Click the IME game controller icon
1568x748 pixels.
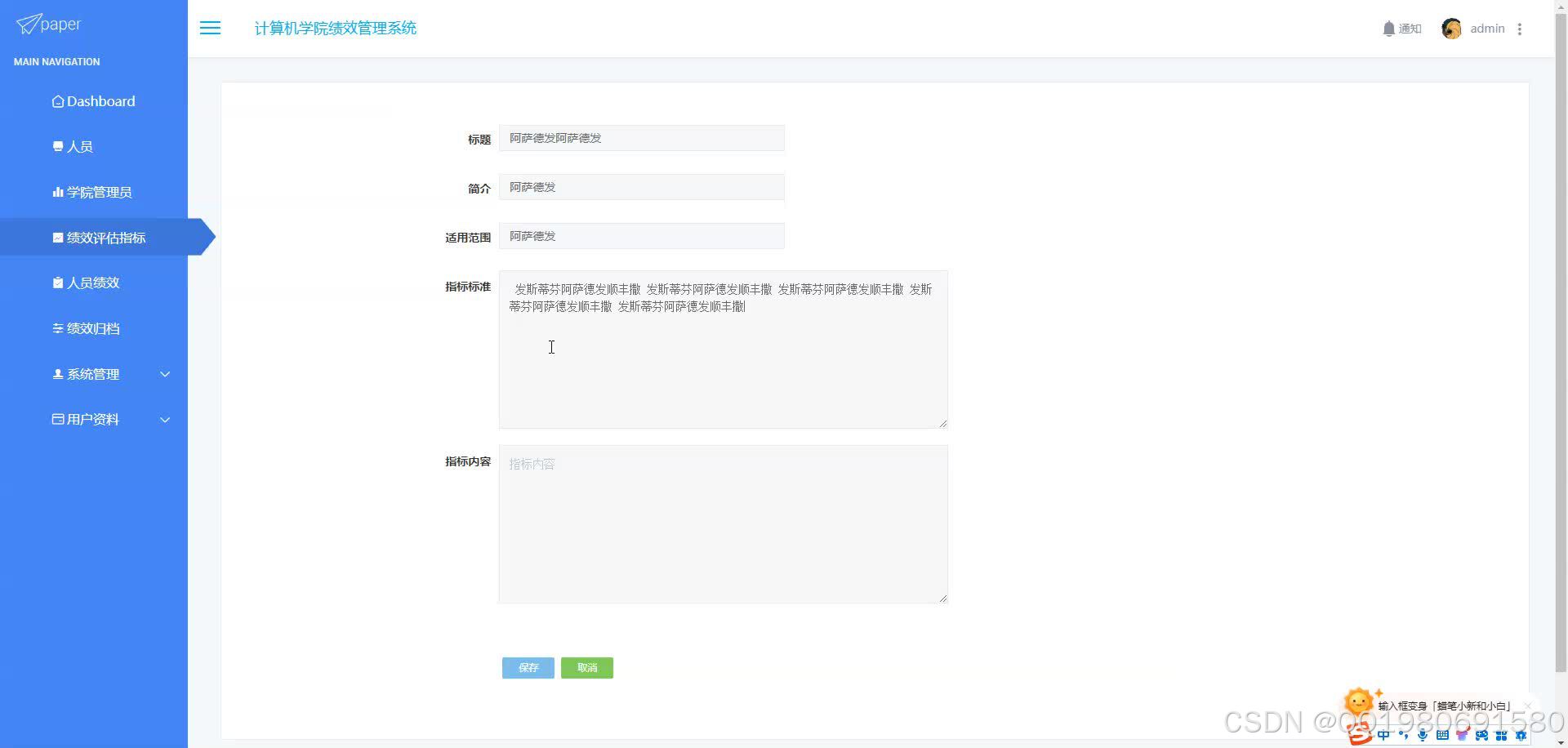(1481, 736)
